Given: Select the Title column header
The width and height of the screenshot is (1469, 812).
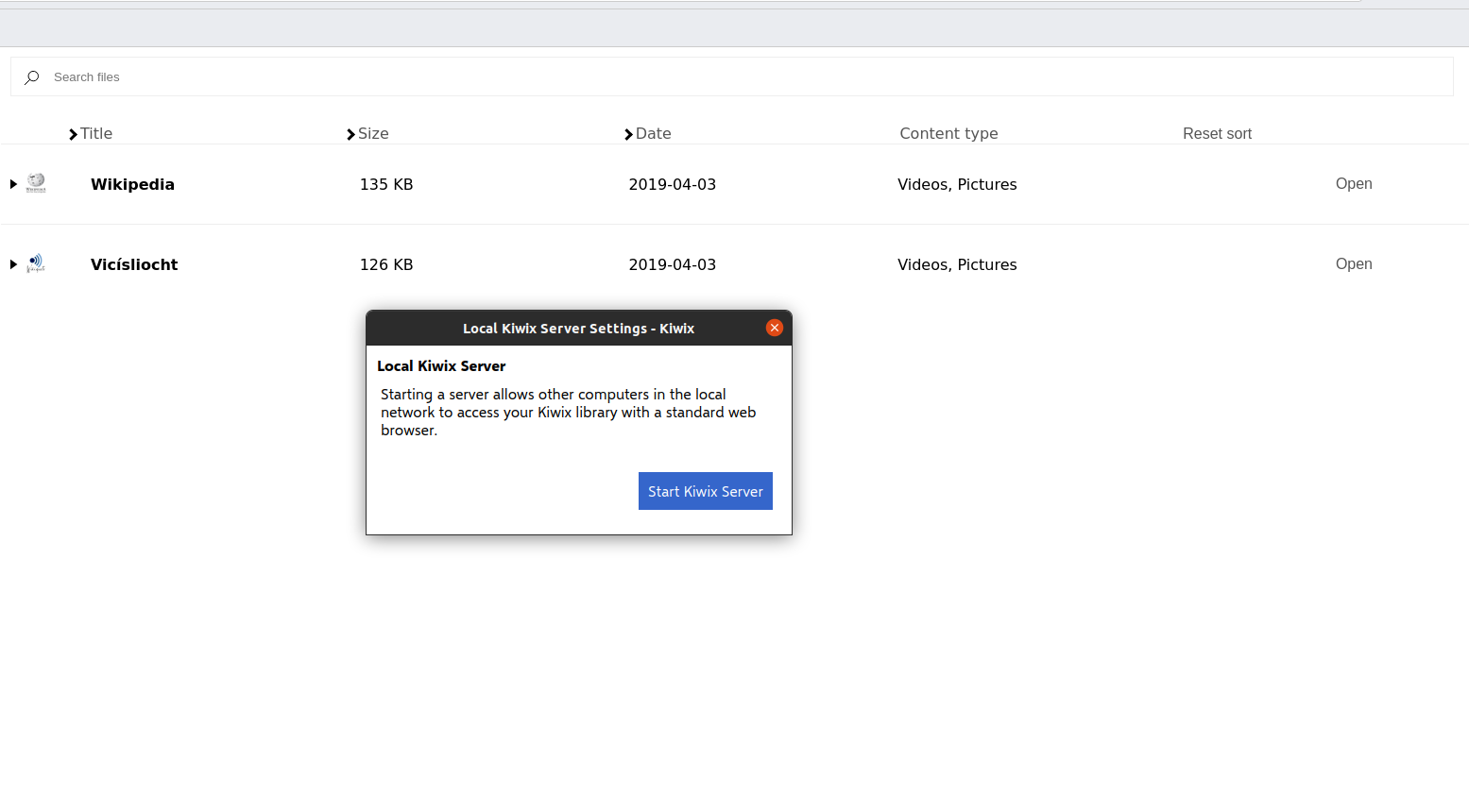Looking at the screenshot, I should pos(96,133).
